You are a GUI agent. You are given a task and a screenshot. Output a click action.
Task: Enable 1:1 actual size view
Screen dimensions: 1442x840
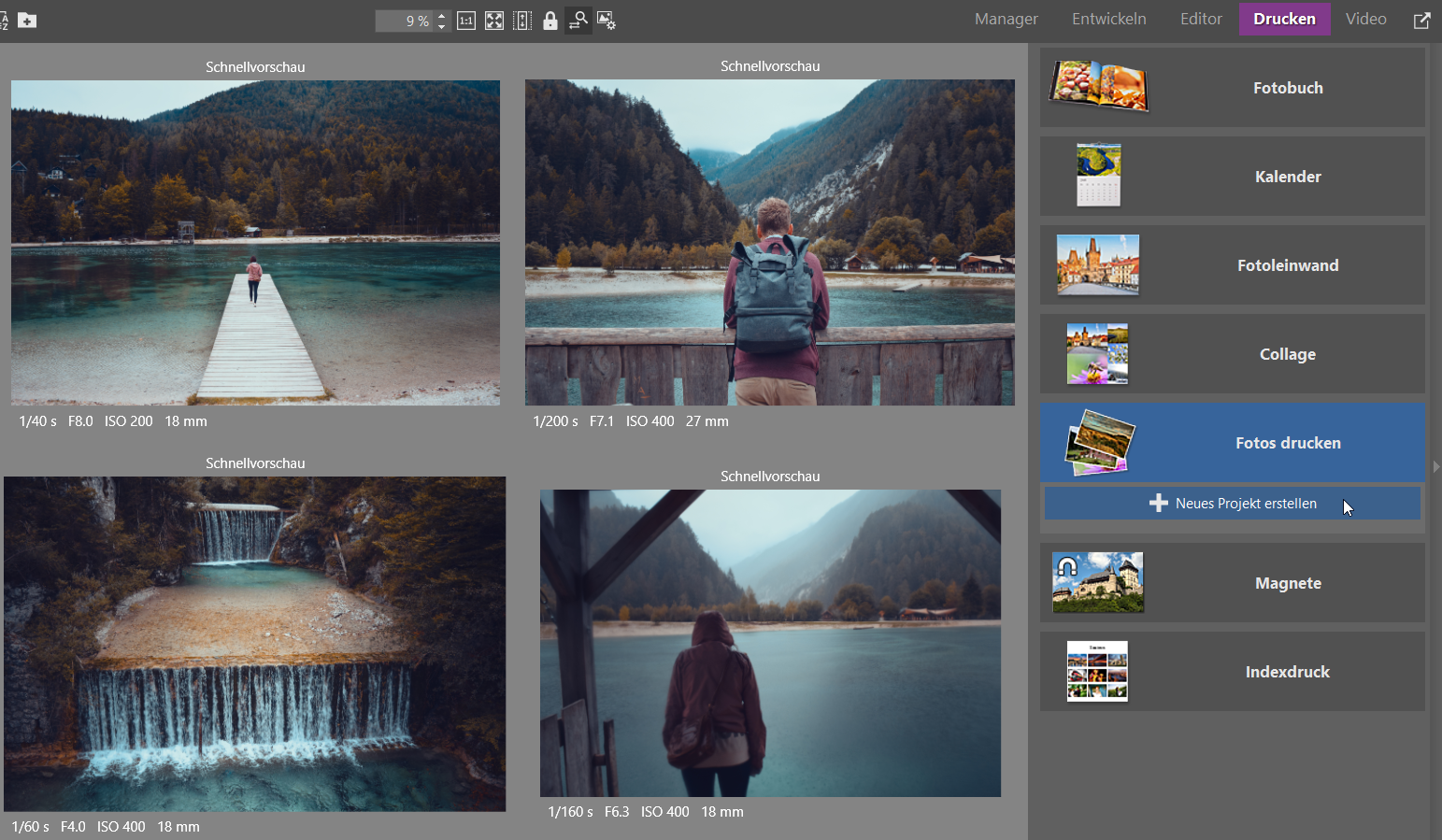tap(466, 20)
